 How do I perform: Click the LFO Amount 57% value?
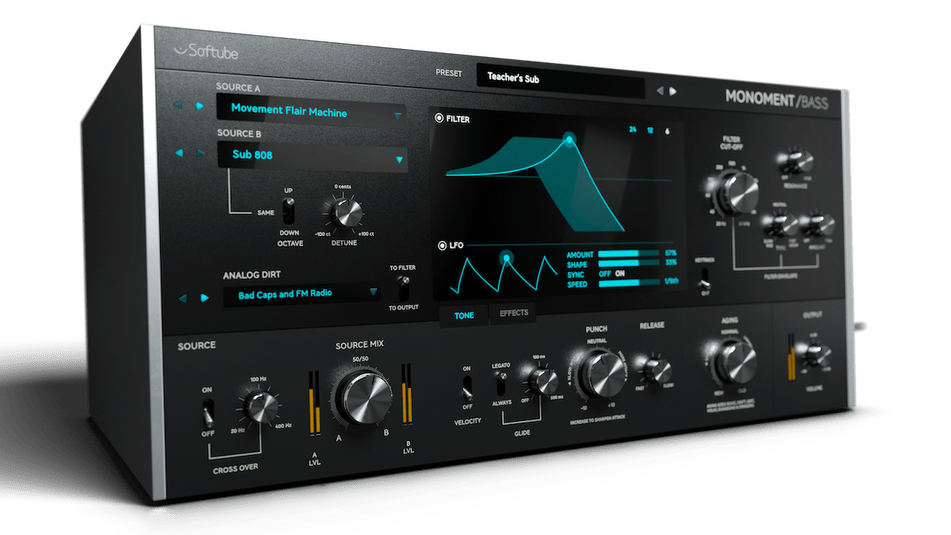point(671,253)
